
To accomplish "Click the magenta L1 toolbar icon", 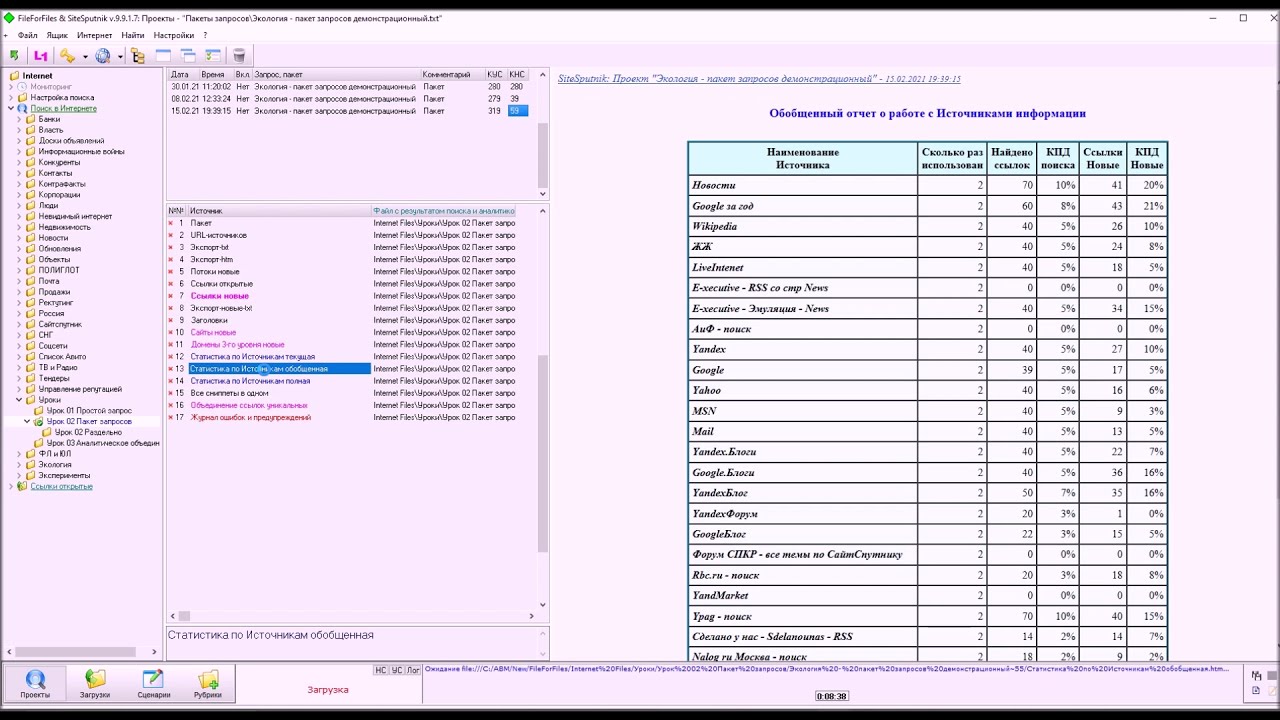I will (41, 56).
